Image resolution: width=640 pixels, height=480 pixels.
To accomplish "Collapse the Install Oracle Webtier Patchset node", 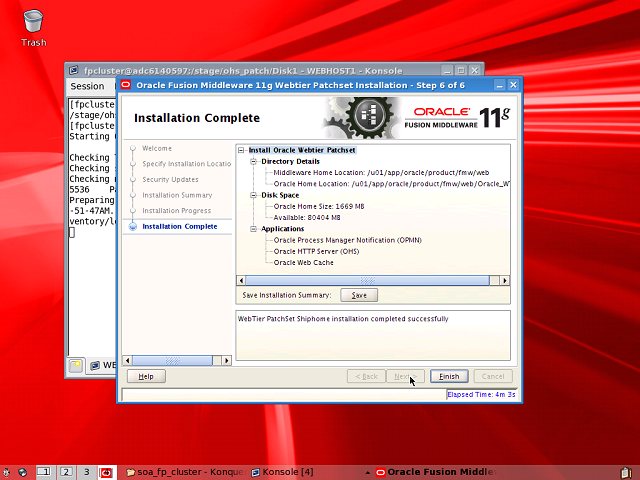I will (241, 150).
